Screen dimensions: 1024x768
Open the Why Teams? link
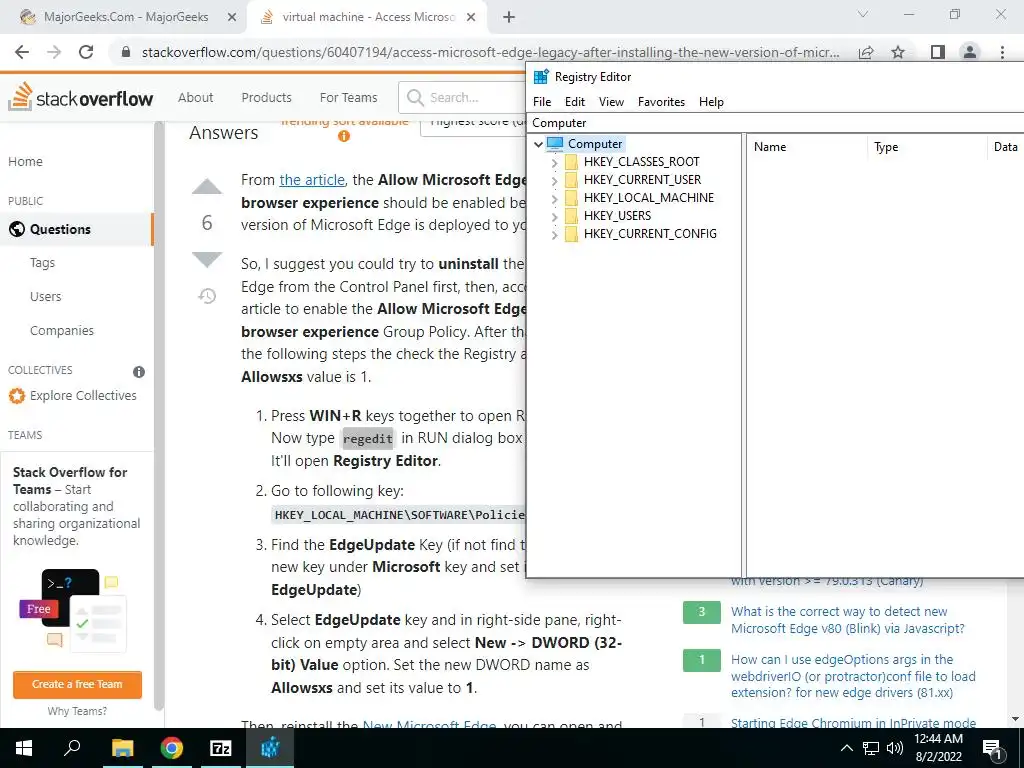(77, 711)
